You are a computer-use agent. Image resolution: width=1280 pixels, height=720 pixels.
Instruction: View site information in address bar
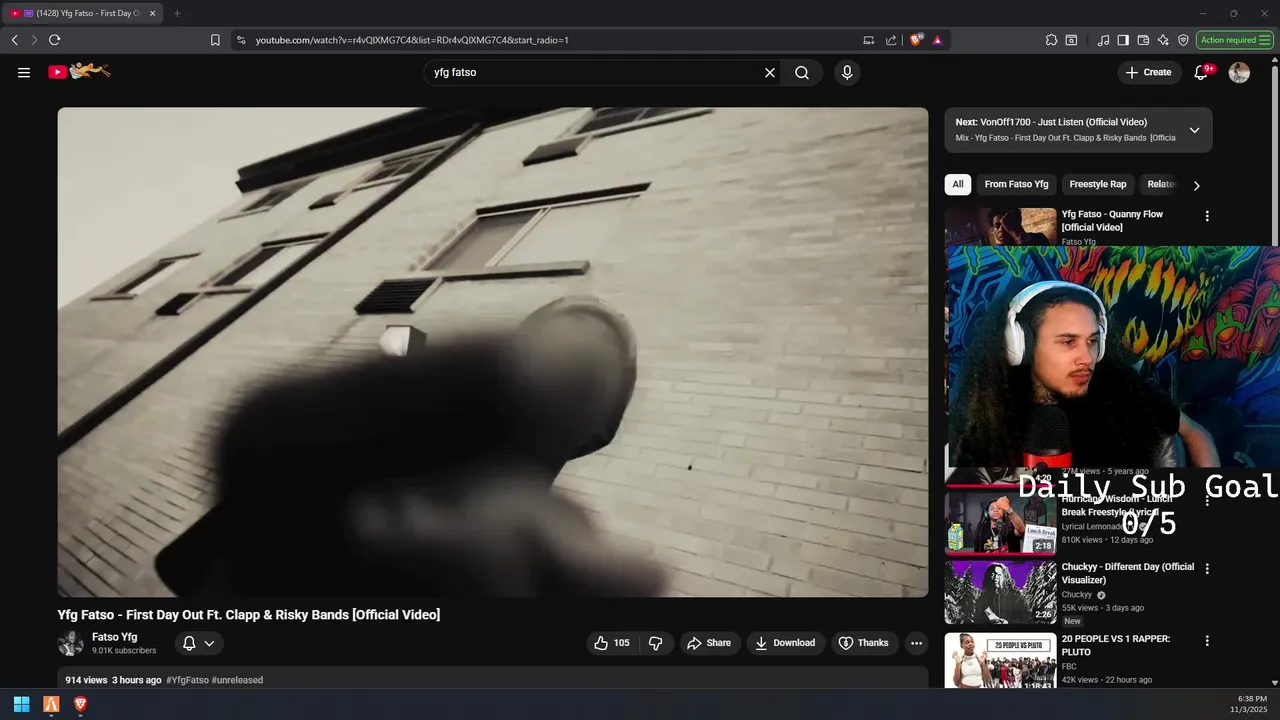point(240,40)
